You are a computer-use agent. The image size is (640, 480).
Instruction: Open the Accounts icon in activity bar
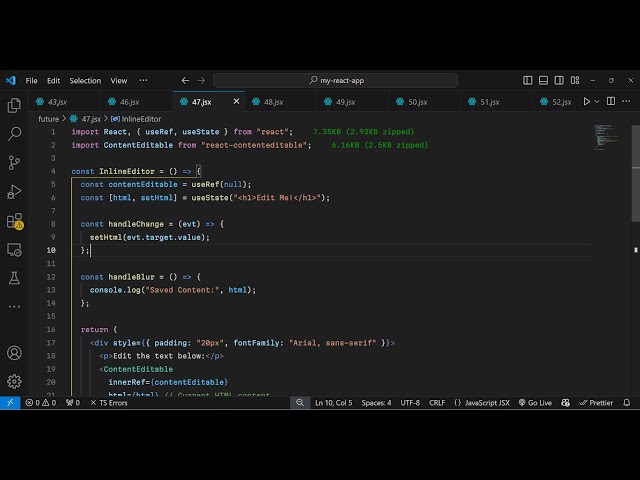click(x=14, y=353)
